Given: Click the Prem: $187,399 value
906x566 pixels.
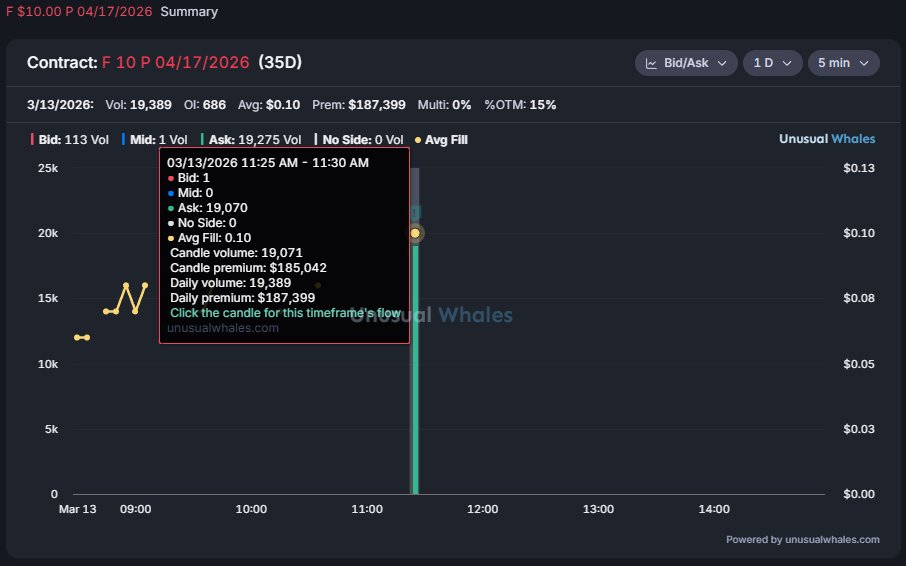Looking at the screenshot, I should 359,105.
